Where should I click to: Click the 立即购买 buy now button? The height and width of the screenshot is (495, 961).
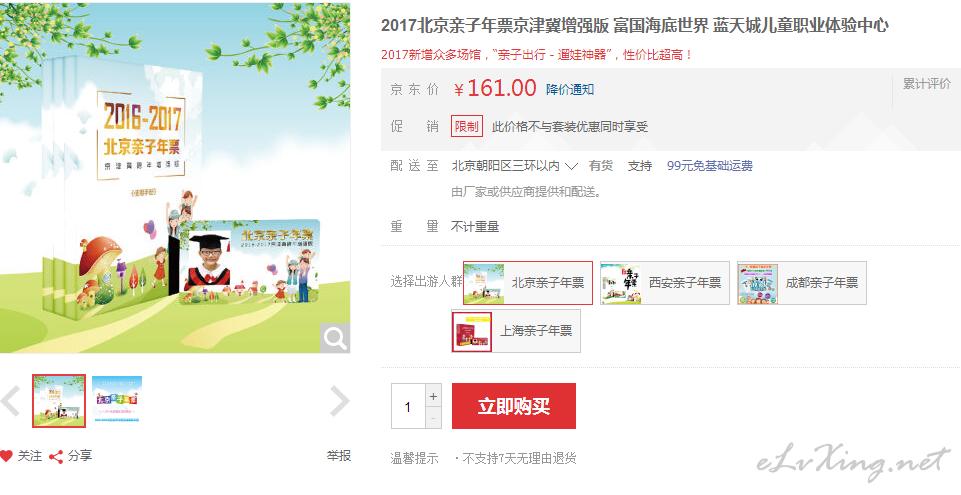[514, 406]
